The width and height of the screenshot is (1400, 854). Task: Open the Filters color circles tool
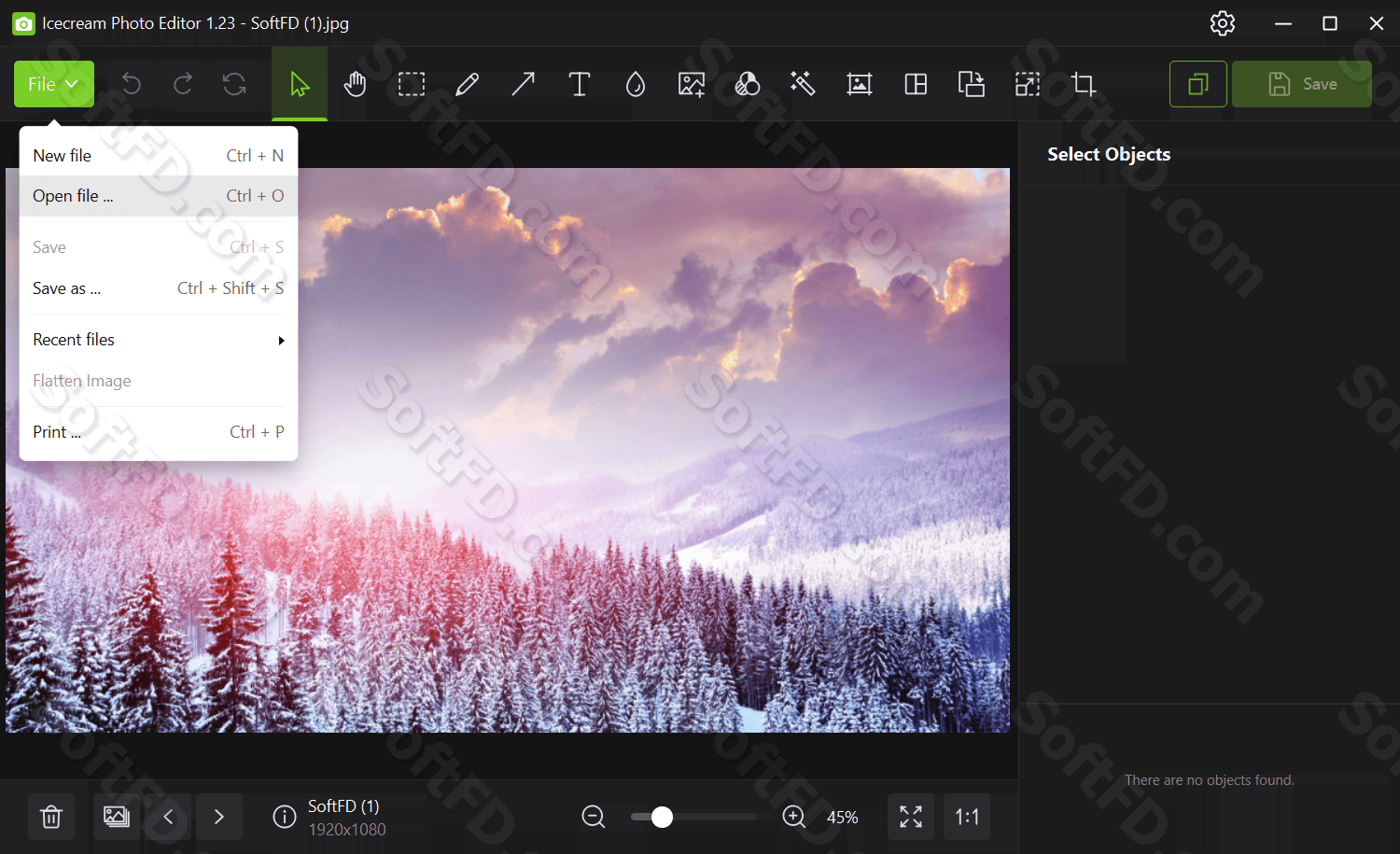click(x=747, y=84)
